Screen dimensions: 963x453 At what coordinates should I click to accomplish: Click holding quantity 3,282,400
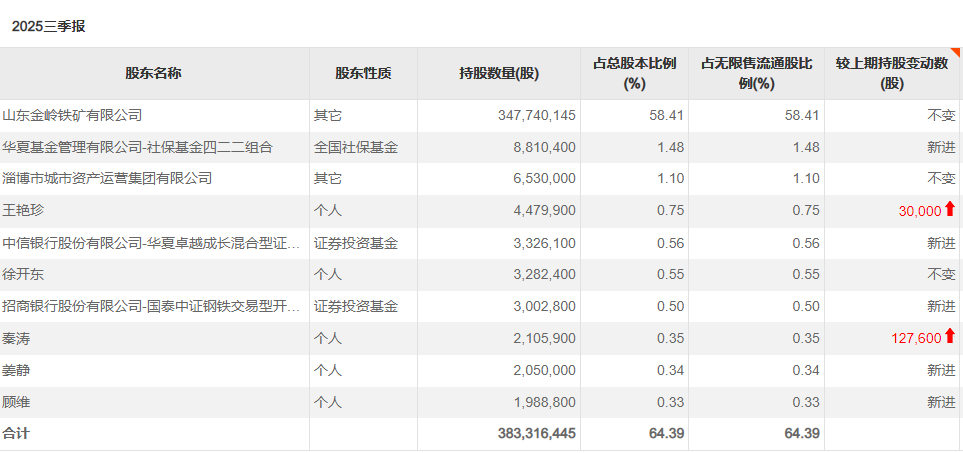click(545, 274)
